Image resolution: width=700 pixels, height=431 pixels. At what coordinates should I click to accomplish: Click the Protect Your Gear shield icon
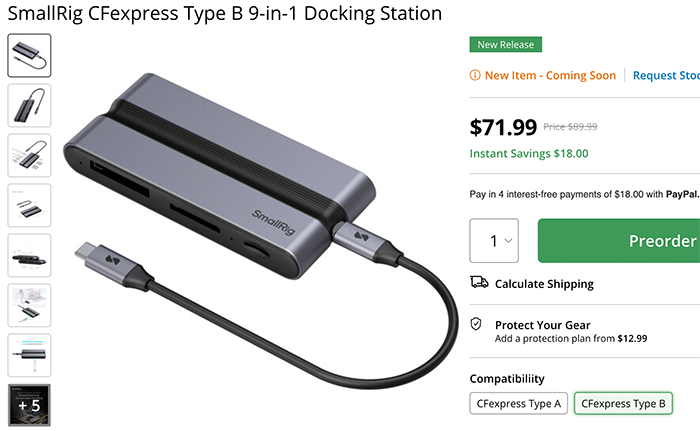478,326
